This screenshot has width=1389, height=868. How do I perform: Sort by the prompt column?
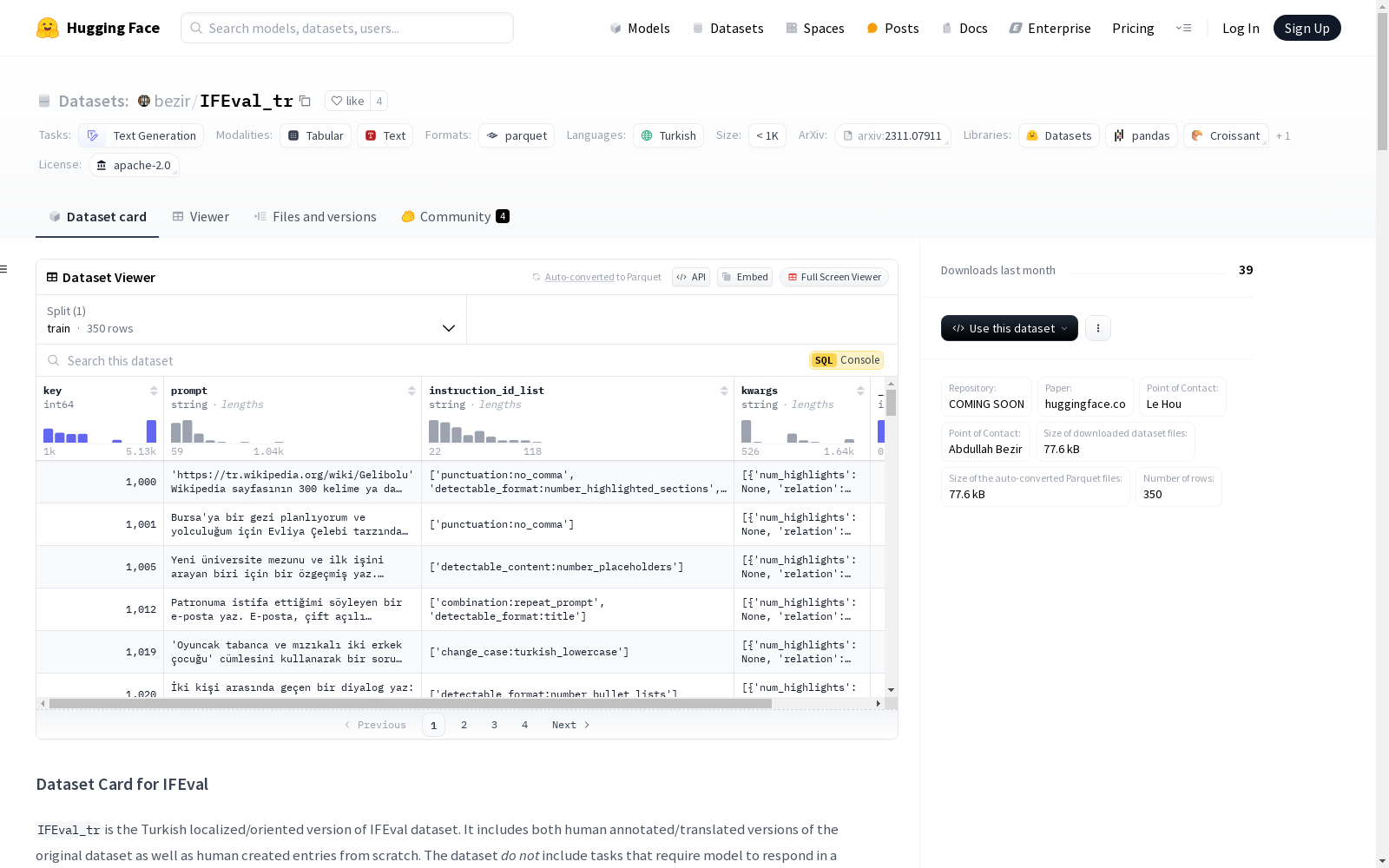pos(411,391)
